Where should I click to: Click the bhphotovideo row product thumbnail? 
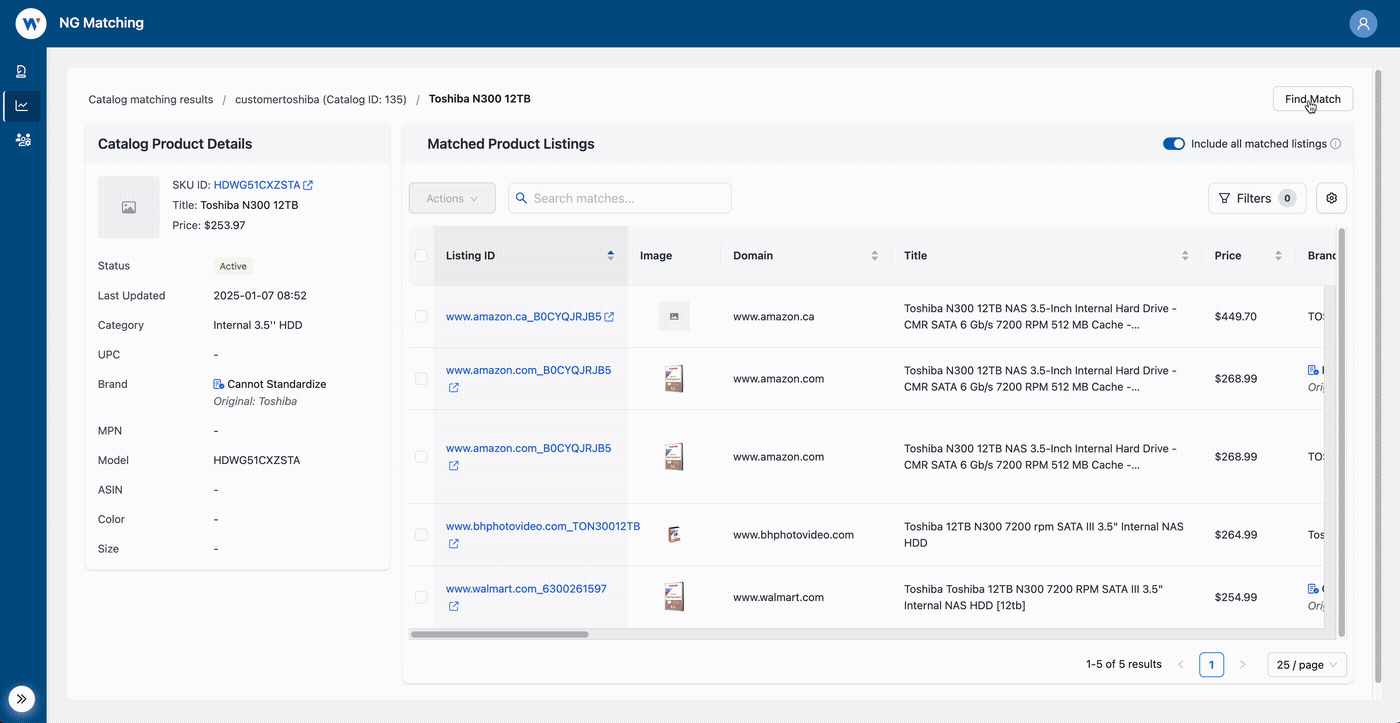pyautogui.click(x=674, y=535)
